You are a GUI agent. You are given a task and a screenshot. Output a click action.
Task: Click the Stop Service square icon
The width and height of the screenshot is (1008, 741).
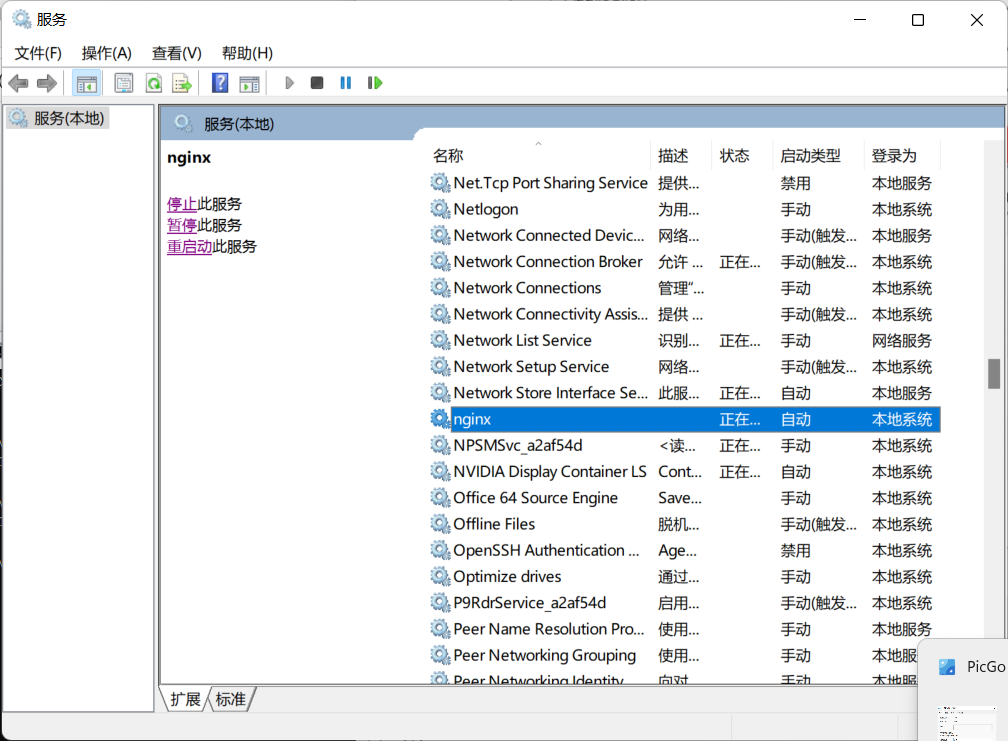coord(317,83)
